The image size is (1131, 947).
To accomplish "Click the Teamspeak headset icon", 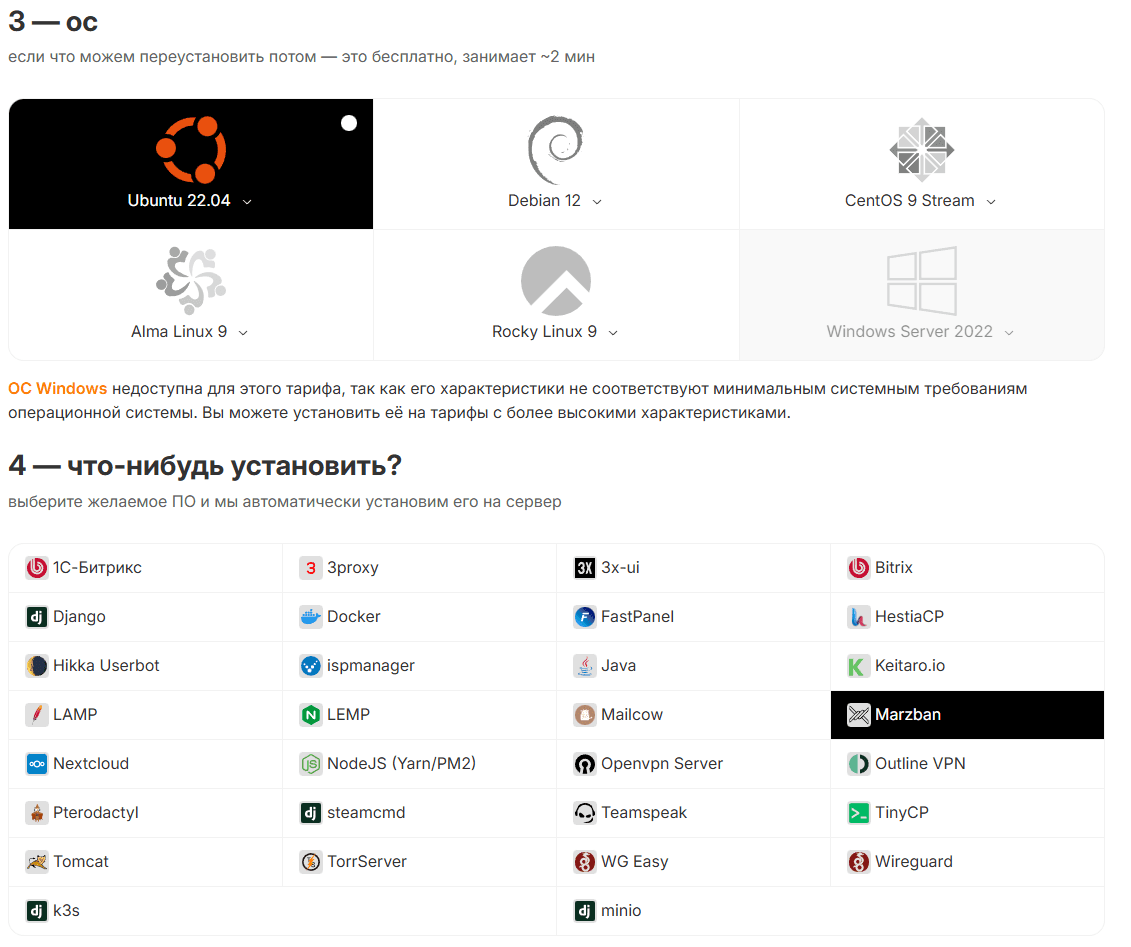I will click(585, 813).
